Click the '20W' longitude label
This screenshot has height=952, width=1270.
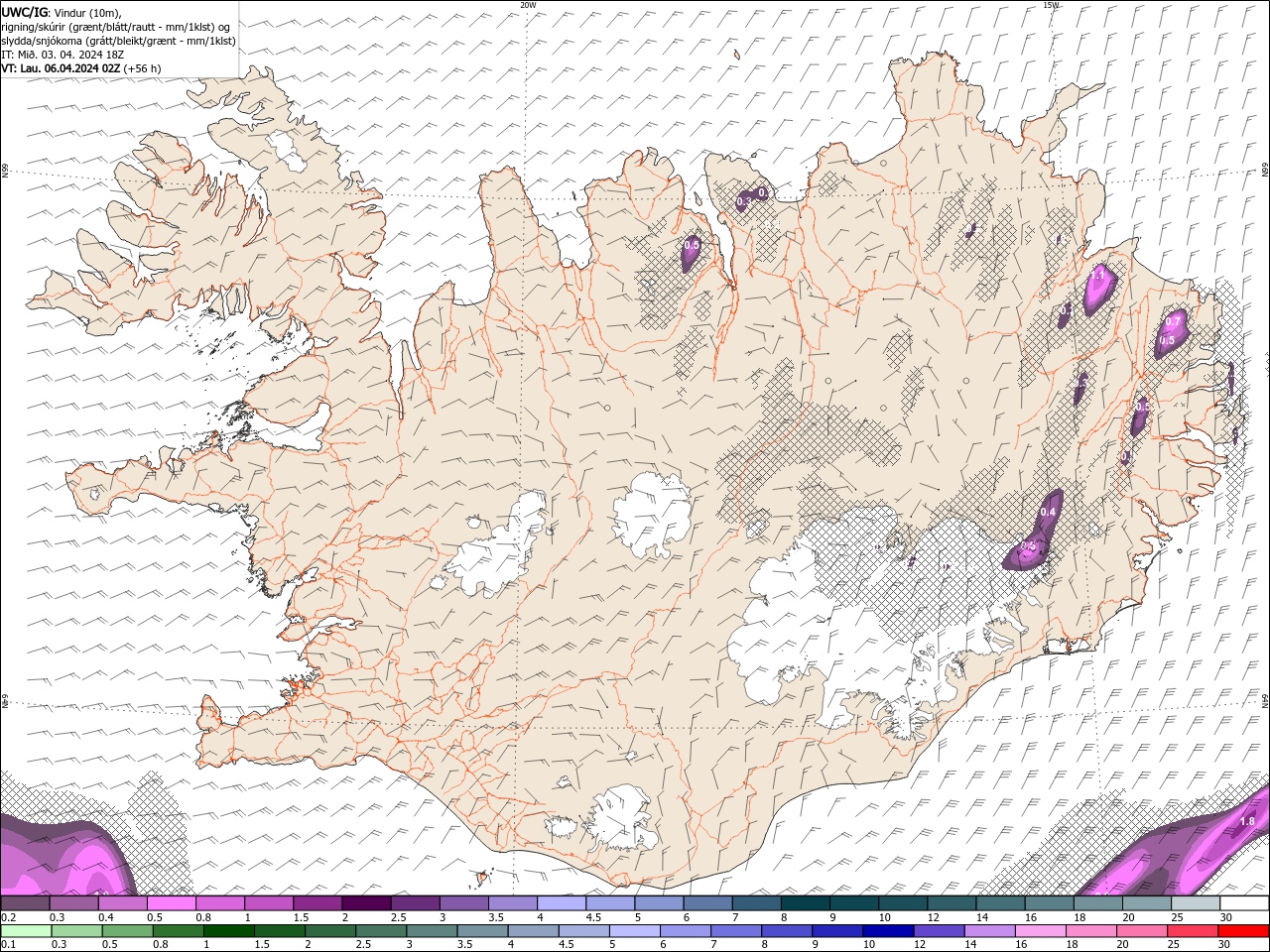pyautogui.click(x=528, y=5)
